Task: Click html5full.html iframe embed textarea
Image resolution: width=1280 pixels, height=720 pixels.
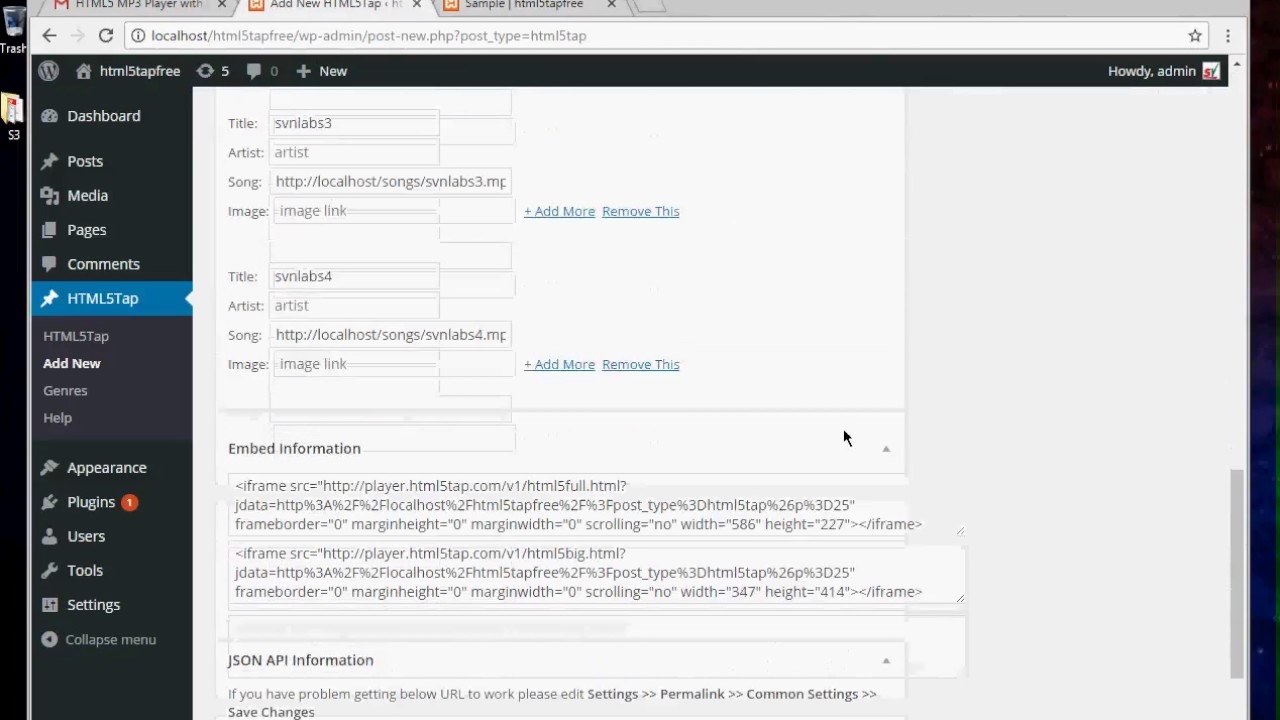Action: [596, 505]
